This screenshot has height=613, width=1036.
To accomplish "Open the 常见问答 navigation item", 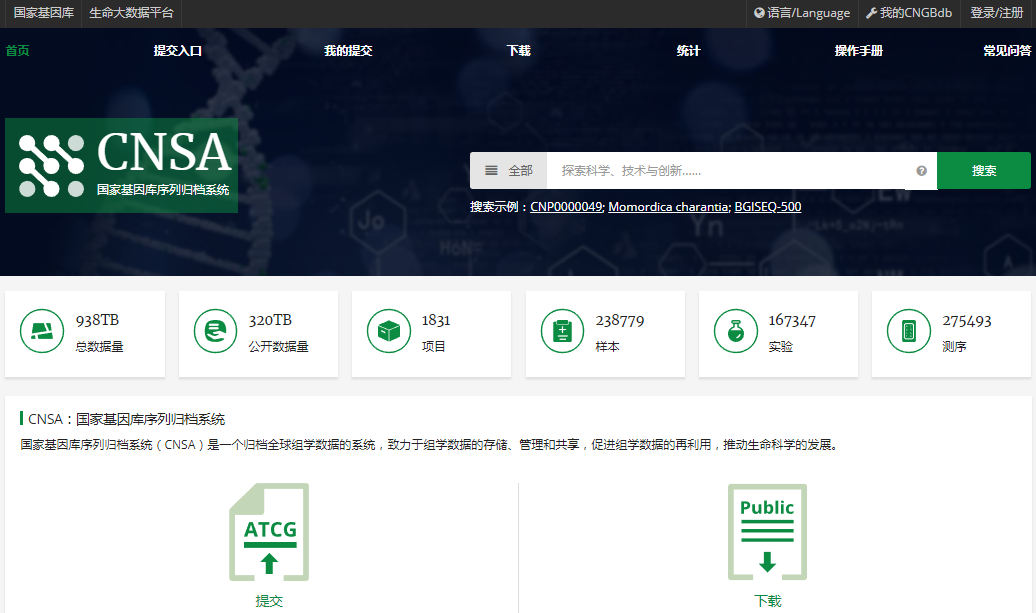I will click(x=1007, y=51).
